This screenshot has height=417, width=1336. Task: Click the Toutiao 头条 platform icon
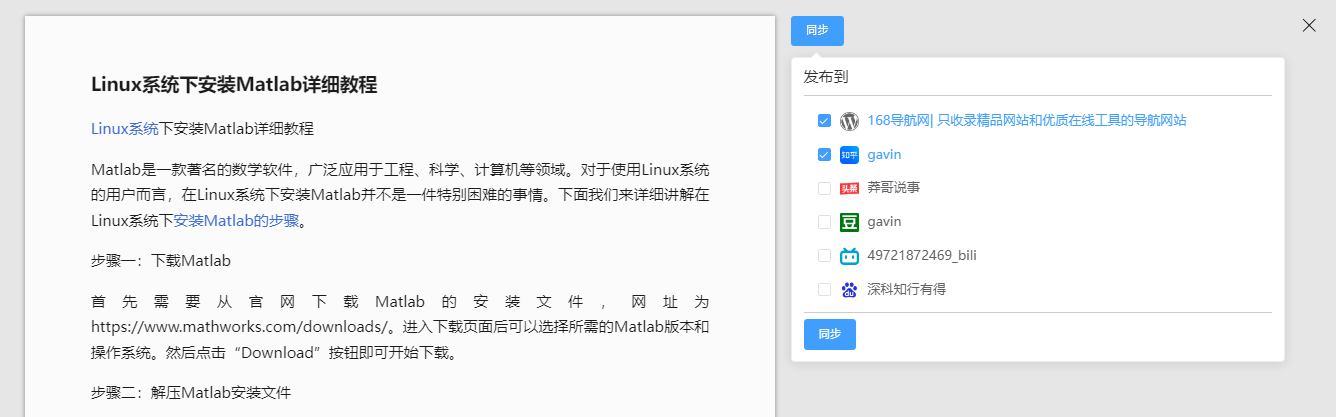point(850,189)
